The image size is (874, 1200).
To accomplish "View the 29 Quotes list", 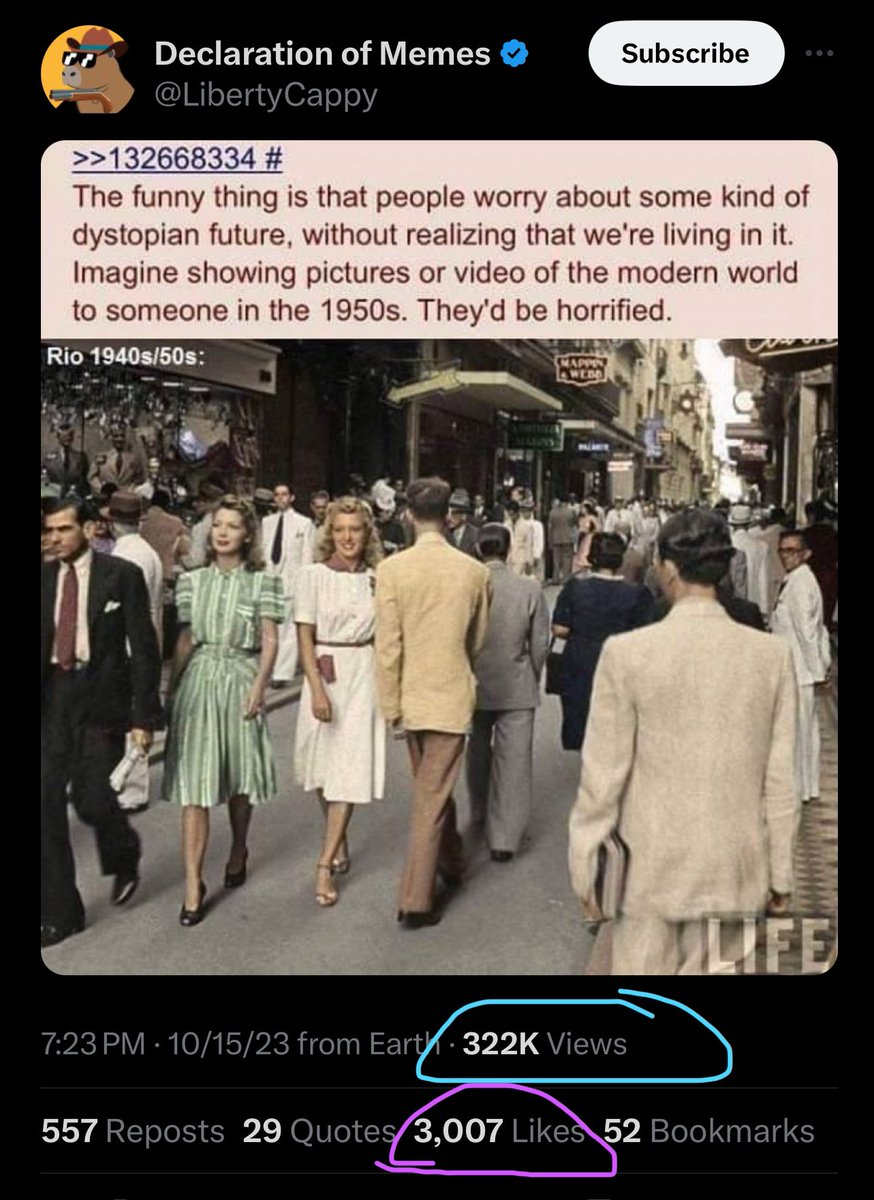I will coord(319,1131).
